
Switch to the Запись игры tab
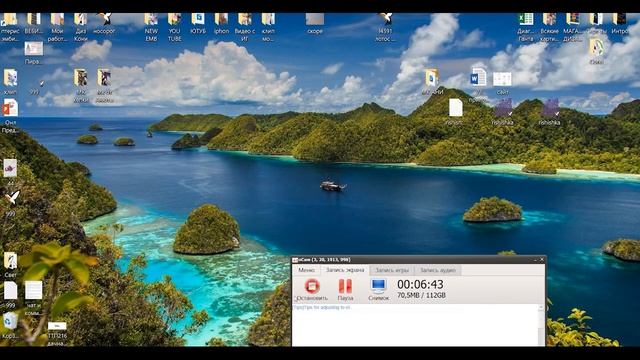click(x=392, y=270)
